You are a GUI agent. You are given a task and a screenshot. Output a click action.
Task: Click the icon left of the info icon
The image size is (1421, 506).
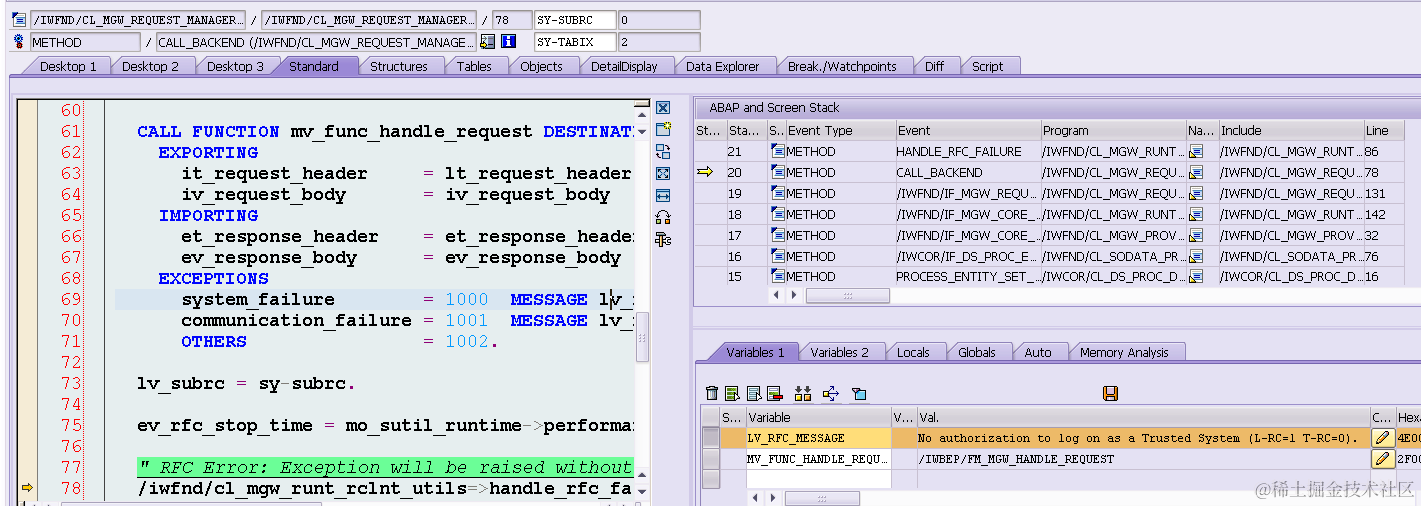(x=488, y=42)
